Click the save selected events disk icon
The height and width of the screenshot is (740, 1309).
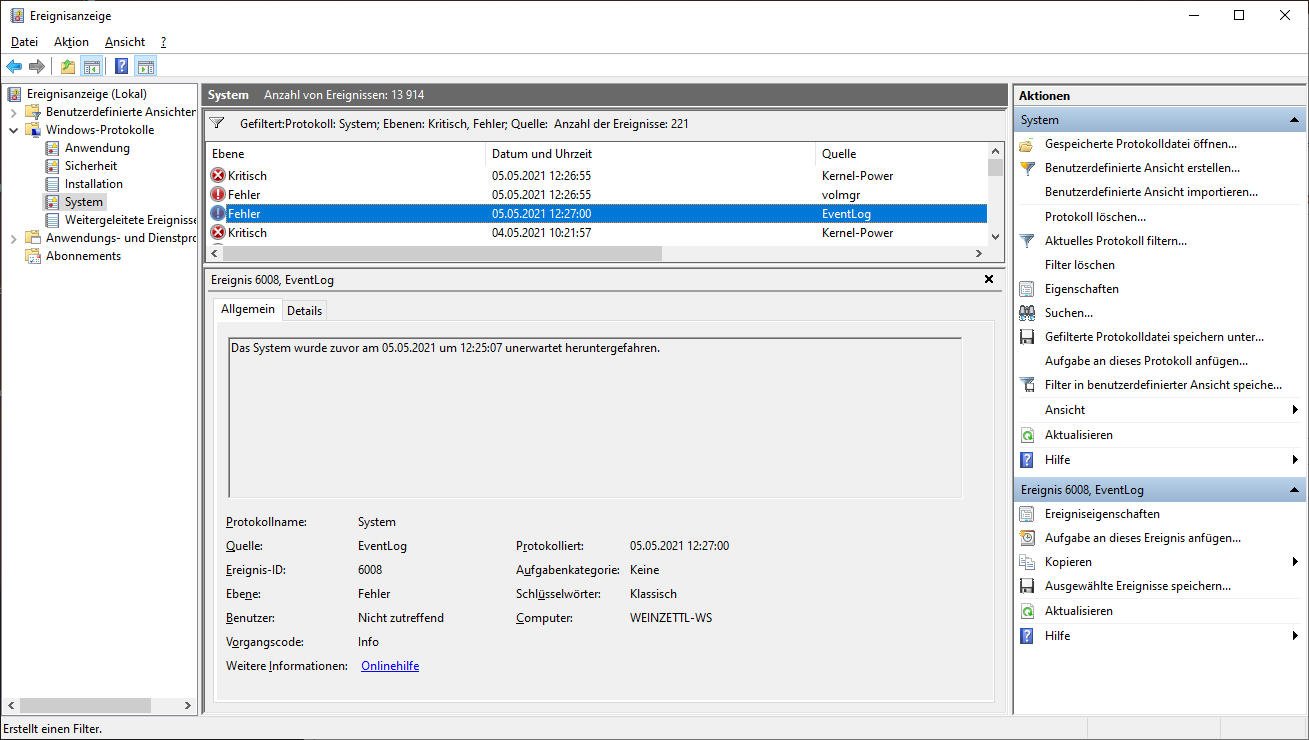(x=1026, y=586)
